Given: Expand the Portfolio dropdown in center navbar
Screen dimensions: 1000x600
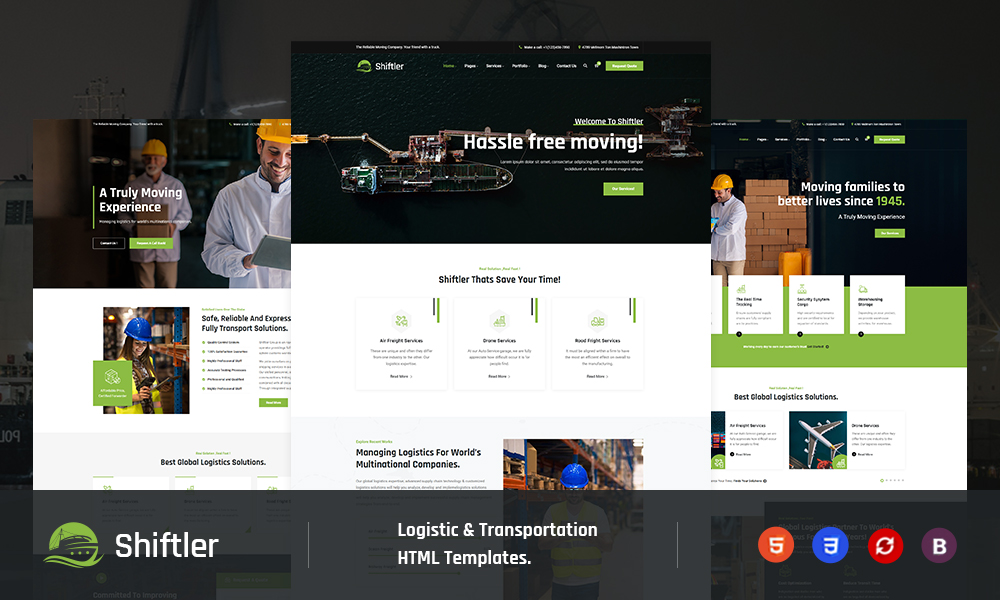Looking at the screenshot, I should 520,66.
